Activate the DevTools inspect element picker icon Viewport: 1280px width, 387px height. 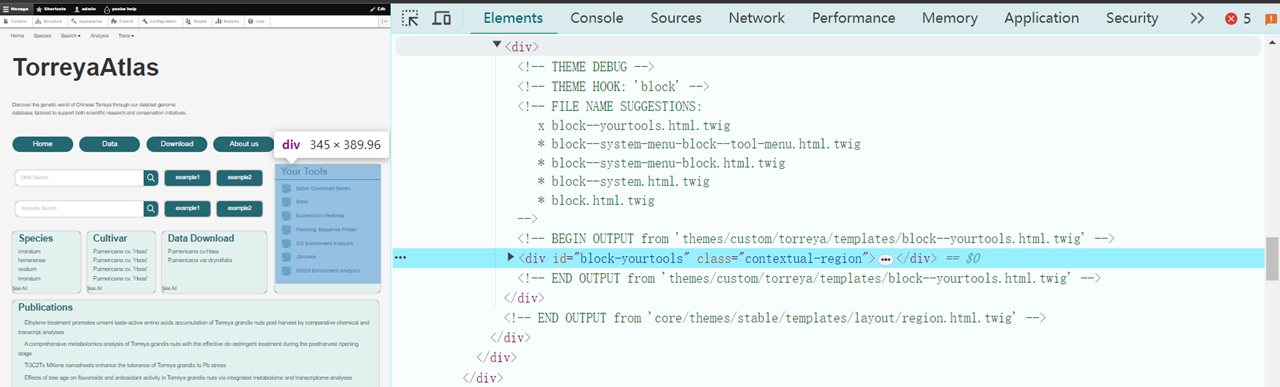pos(410,18)
